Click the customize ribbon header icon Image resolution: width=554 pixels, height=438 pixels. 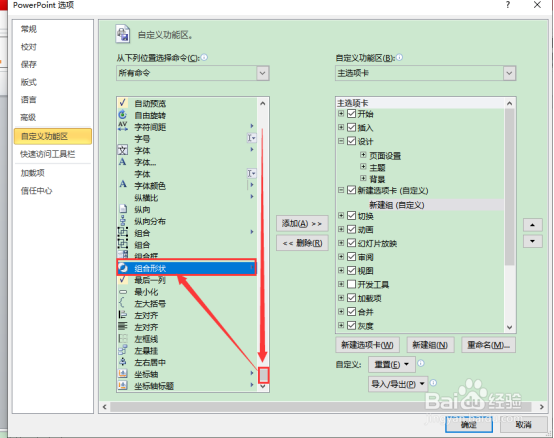coord(123,35)
